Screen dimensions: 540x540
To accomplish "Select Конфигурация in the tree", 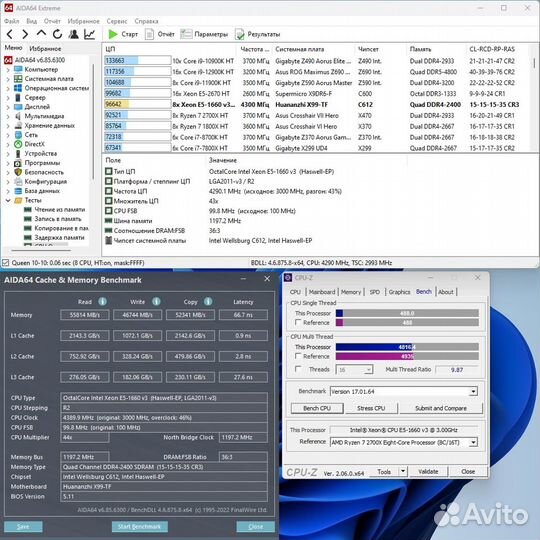I will click(x=45, y=181).
